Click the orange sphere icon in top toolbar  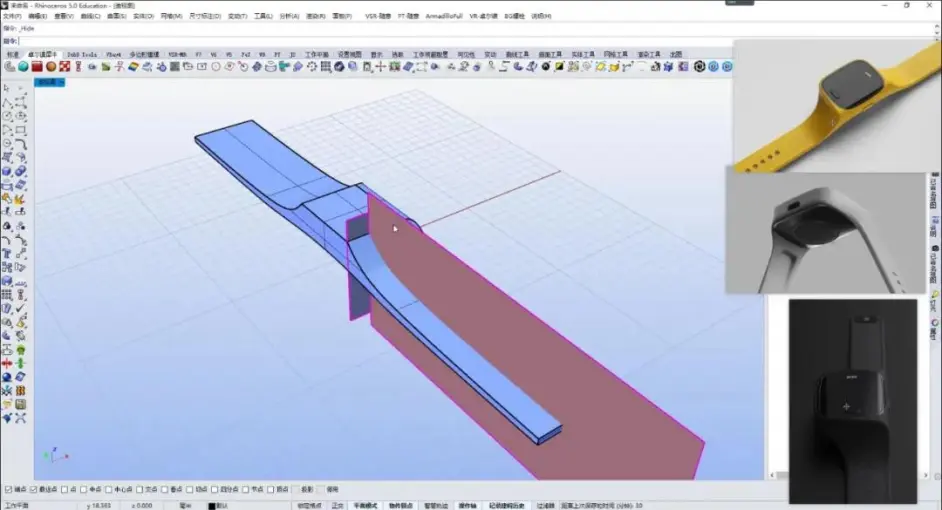pos(51,67)
